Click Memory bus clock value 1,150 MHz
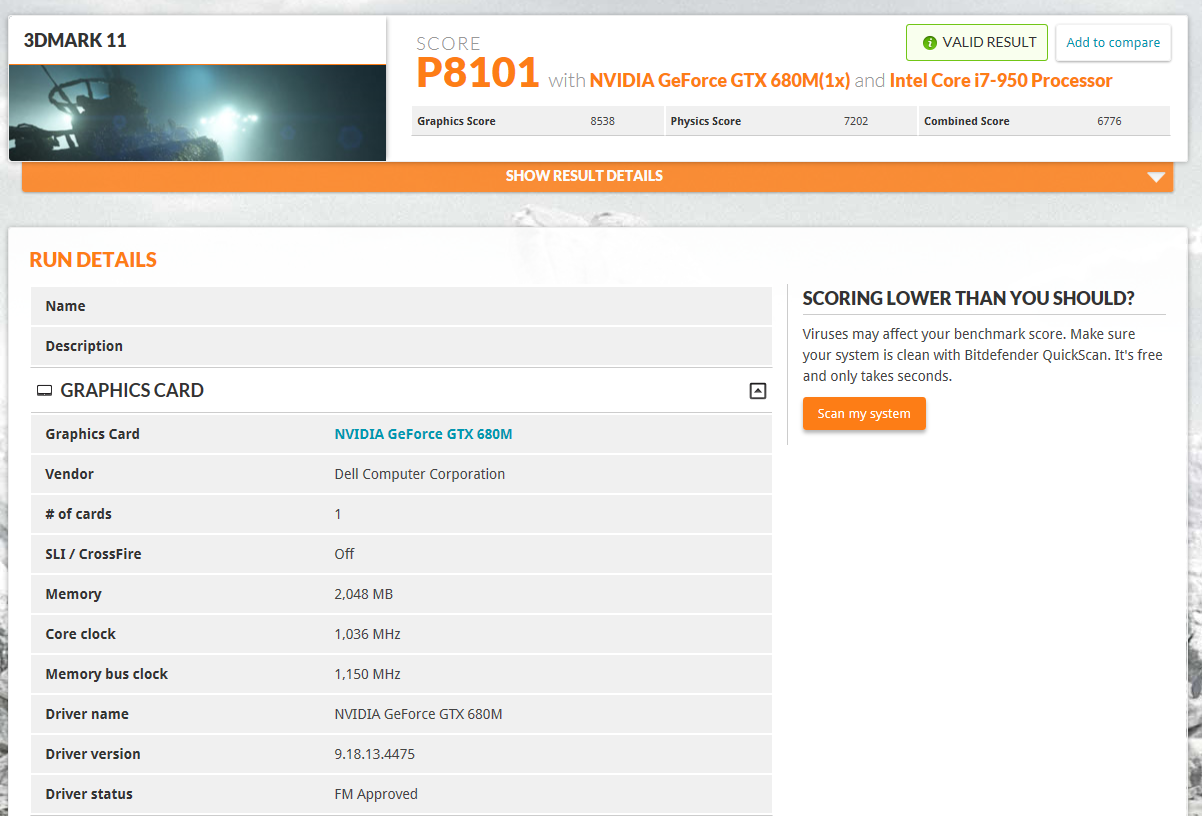The width and height of the screenshot is (1202, 816). [x=367, y=674]
